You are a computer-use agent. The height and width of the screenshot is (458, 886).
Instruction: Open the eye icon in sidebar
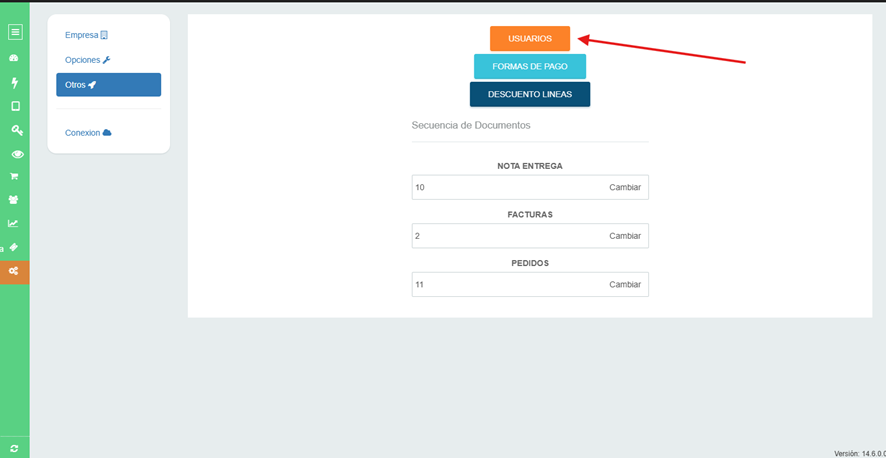[18, 154]
